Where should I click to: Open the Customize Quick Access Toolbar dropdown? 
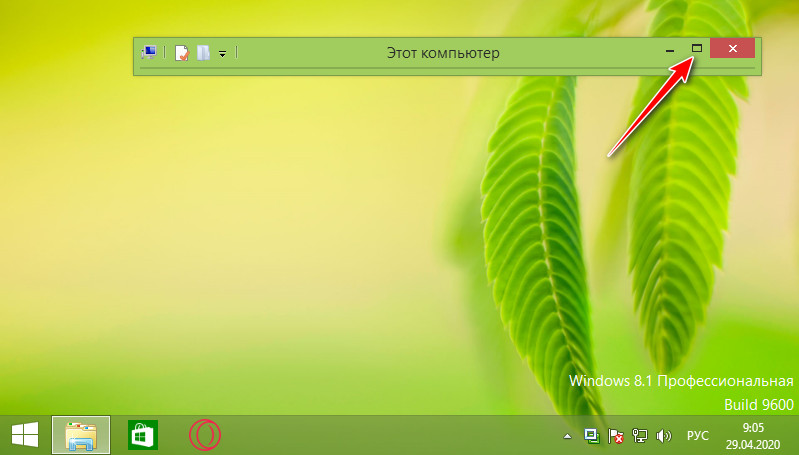(223, 53)
